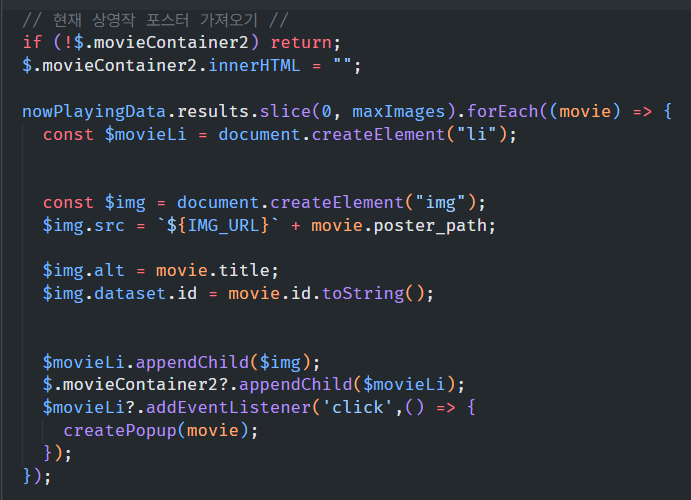Click 'poster_path' property

coord(430,226)
